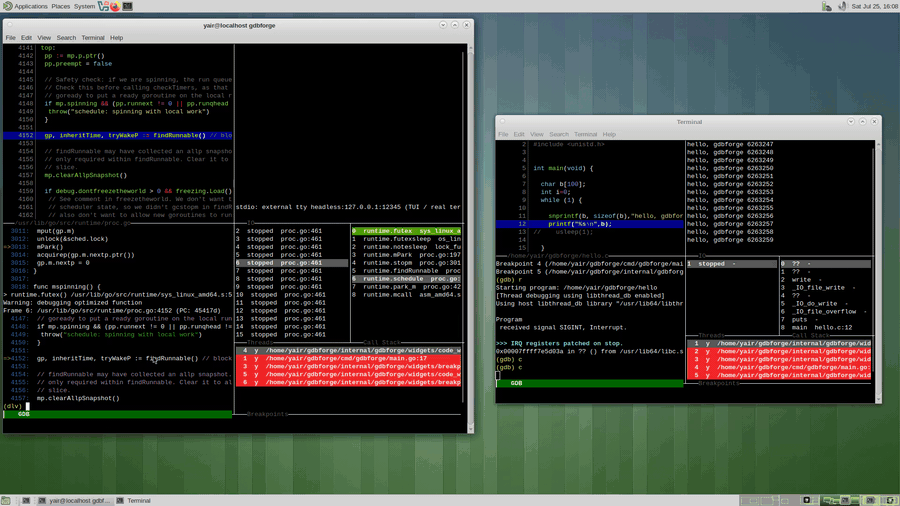Select call stack frame 8 runtime.mcall
The height and width of the screenshot is (506, 900).
click(x=406, y=295)
